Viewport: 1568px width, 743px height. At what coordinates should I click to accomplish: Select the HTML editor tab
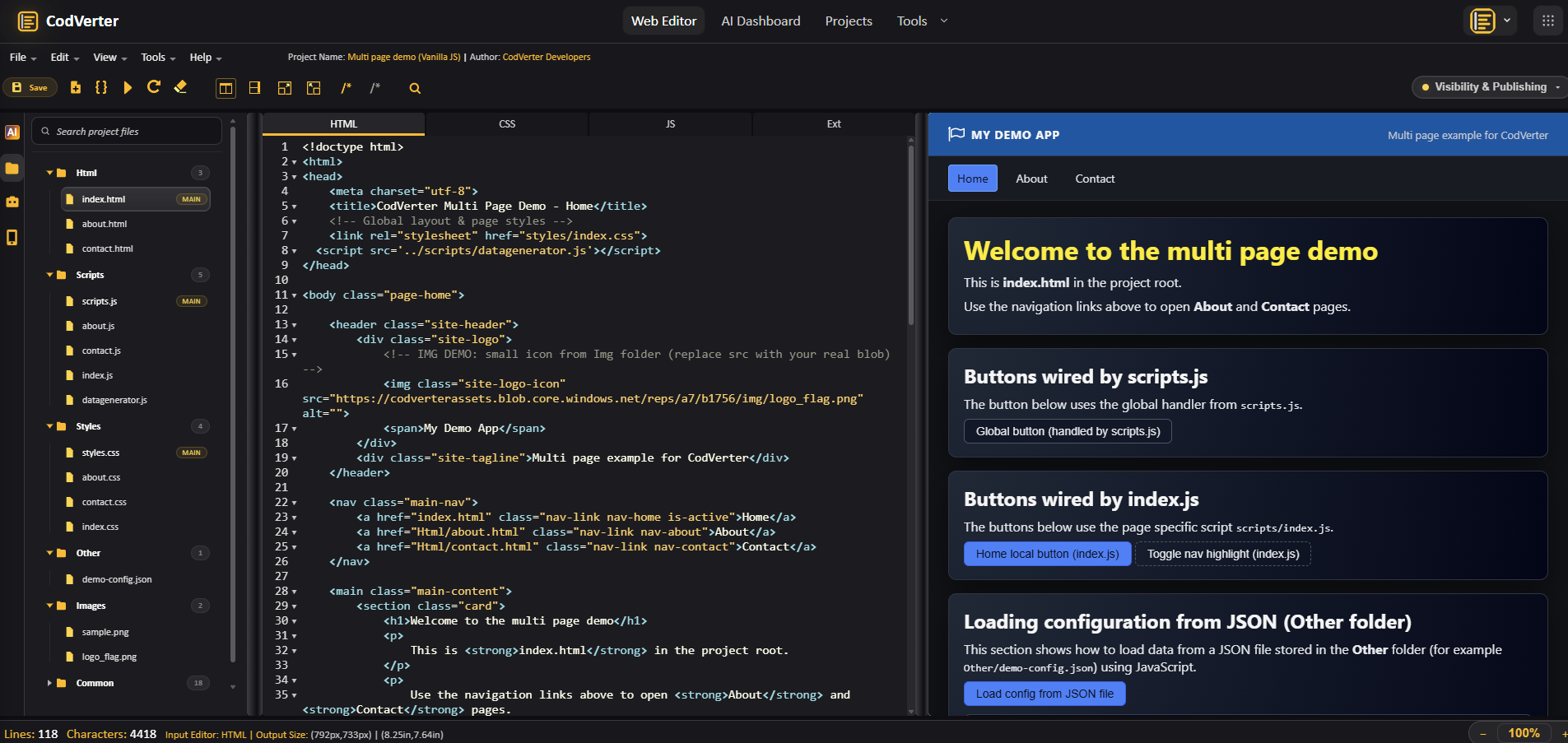point(343,124)
